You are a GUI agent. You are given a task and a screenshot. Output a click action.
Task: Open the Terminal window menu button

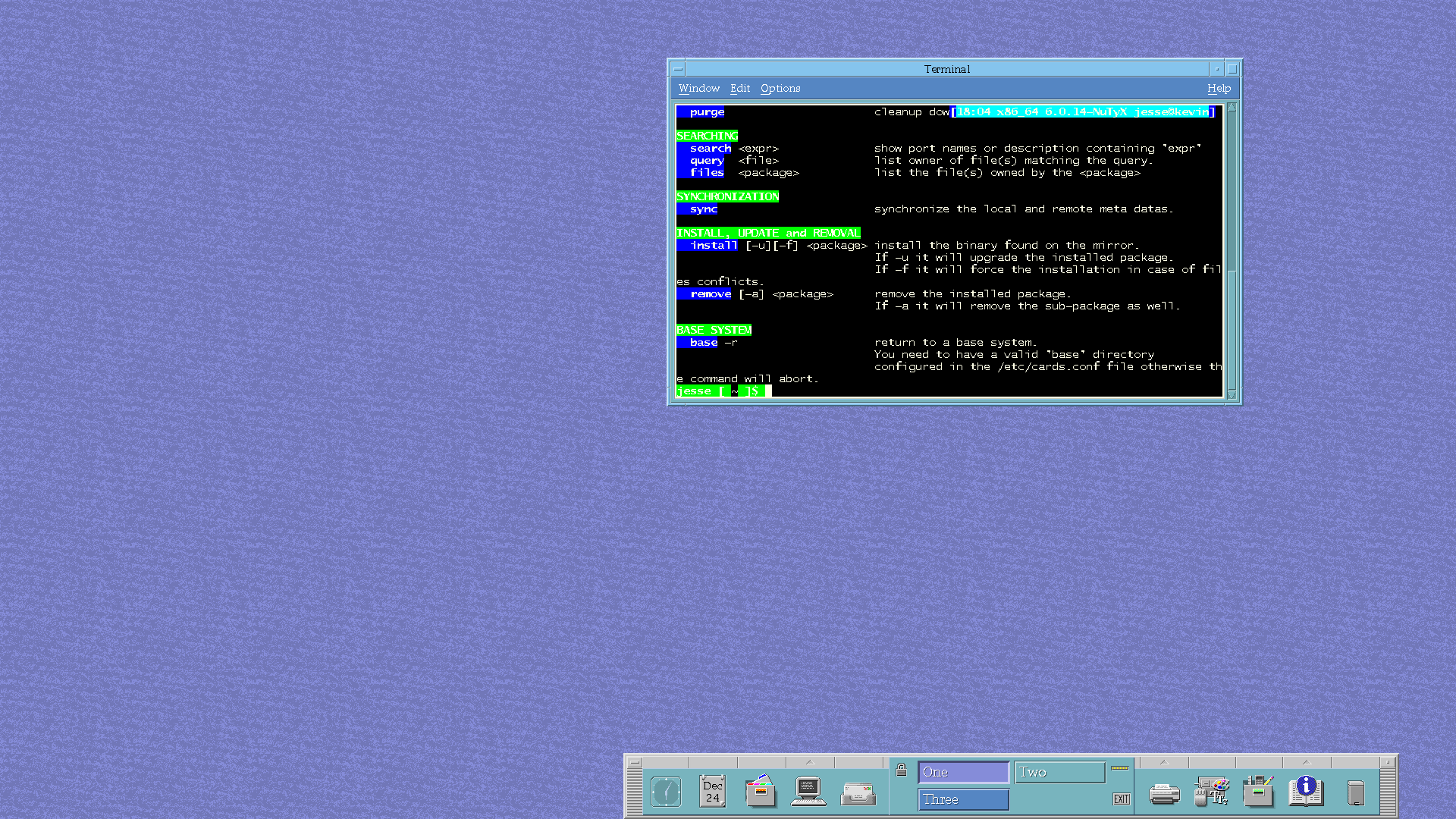[678, 69]
